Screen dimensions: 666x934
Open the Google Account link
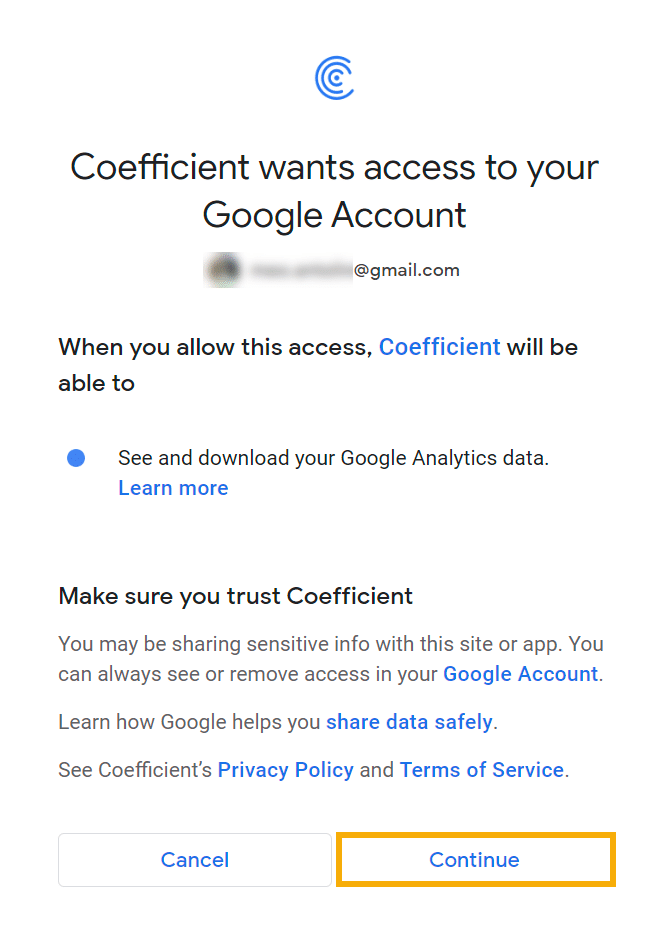[x=521, y=674]
